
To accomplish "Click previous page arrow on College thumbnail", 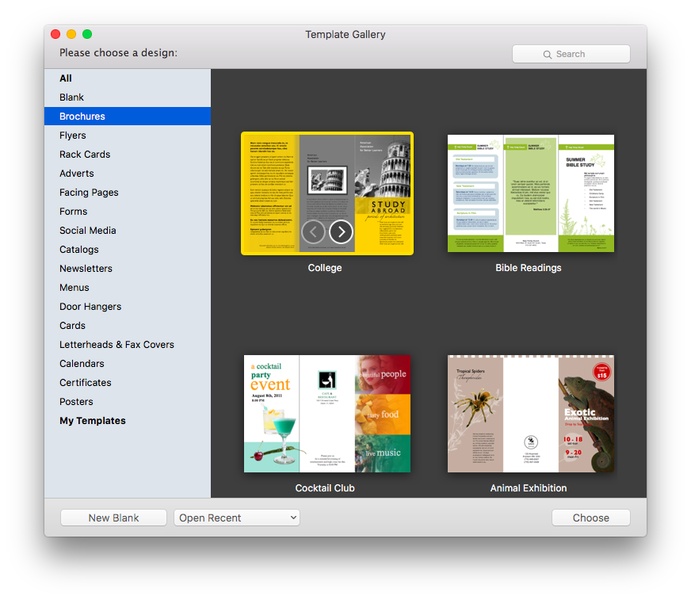I will click(x=313, y=232).
